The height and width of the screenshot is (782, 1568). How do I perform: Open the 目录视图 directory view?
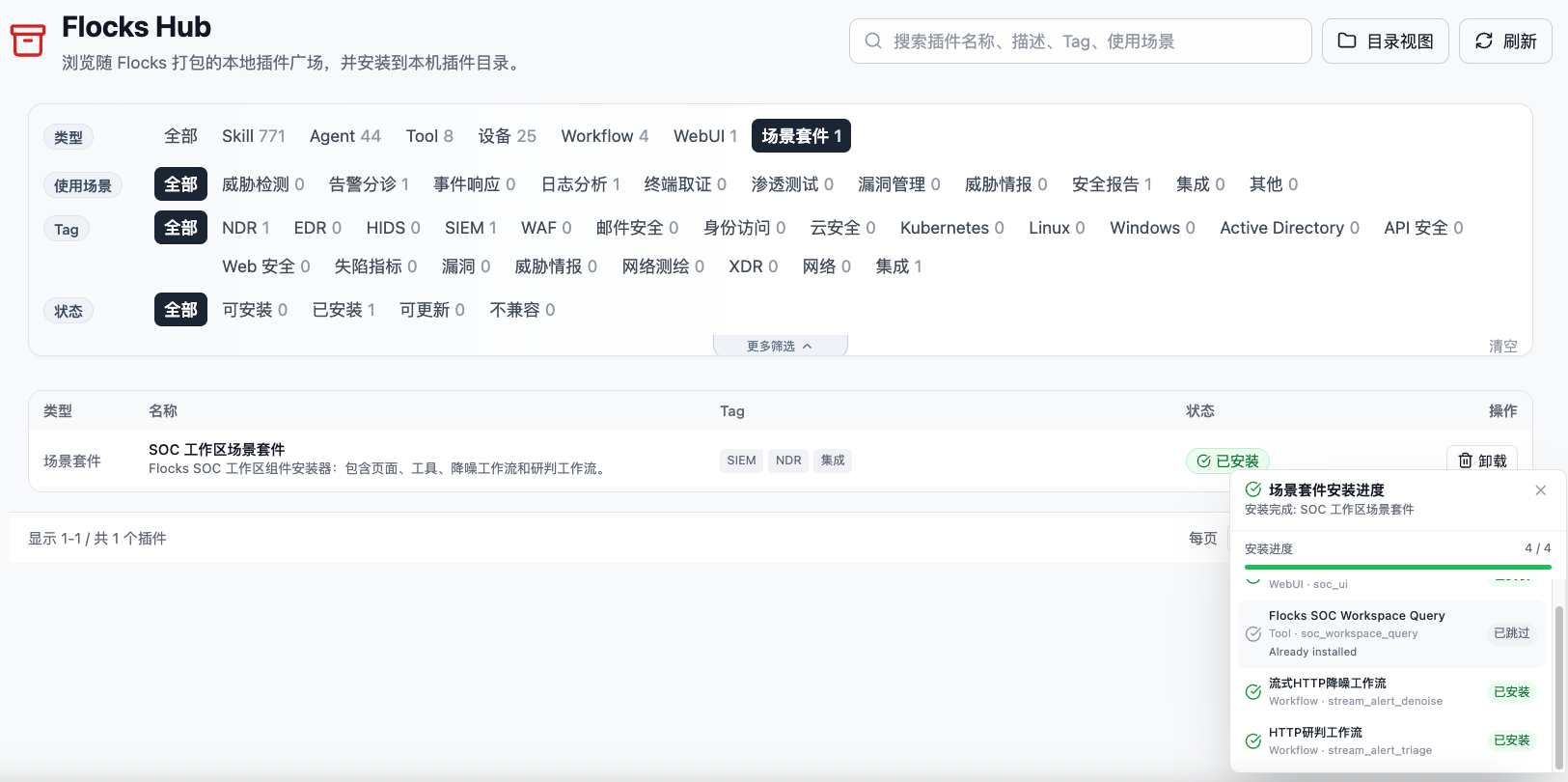point(1386,41)
